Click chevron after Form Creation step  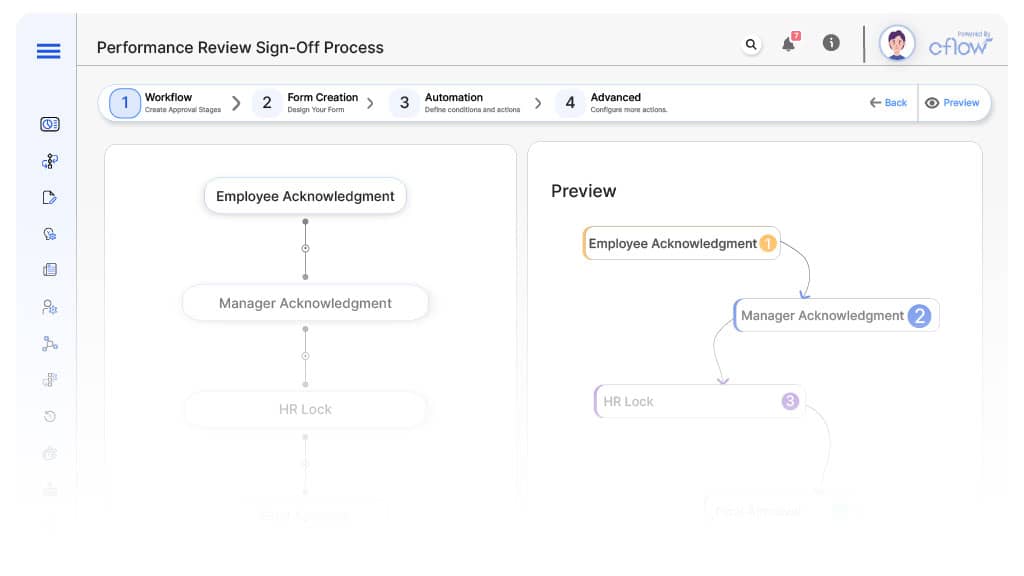pos(370,103)
